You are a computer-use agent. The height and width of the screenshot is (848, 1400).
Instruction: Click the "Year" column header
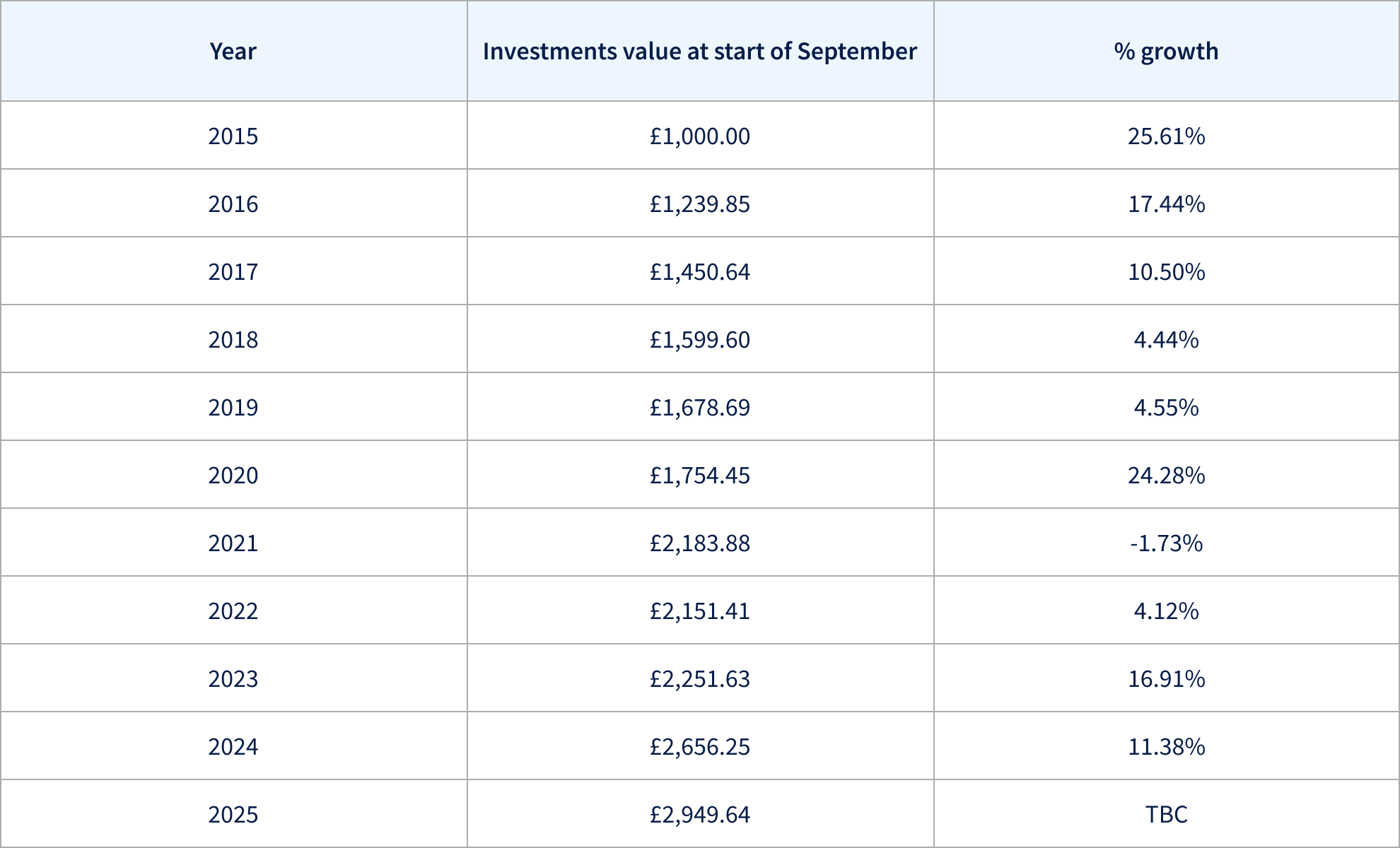tap(233, 52)
